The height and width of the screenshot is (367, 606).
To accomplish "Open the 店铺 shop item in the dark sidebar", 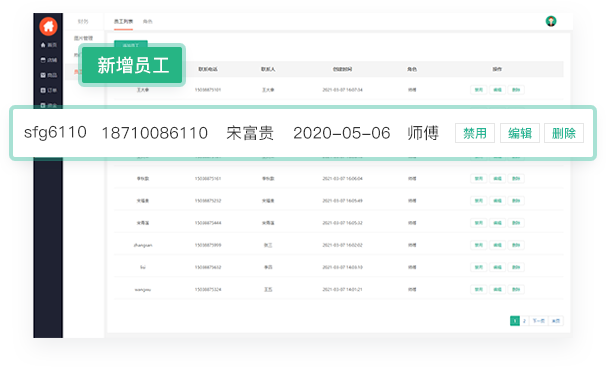I will tap(49, 60).
